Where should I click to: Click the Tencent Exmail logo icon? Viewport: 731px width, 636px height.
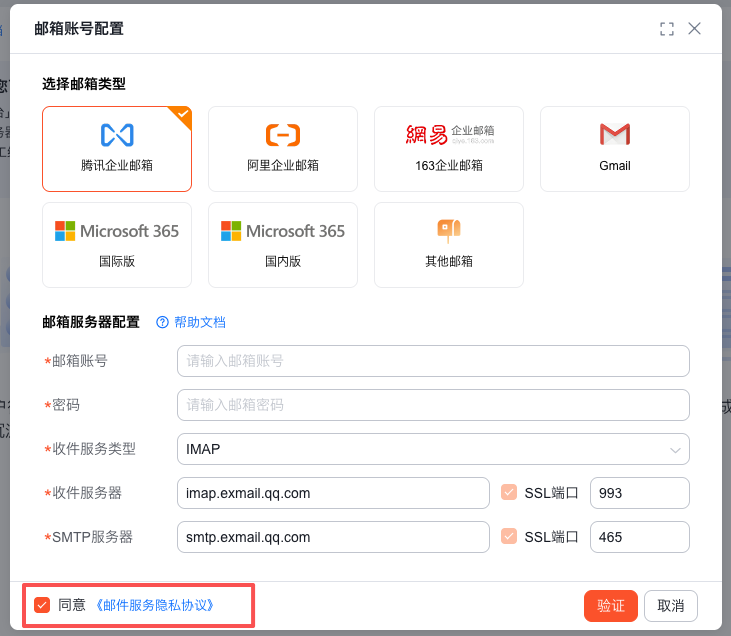[x=117, y=135]
